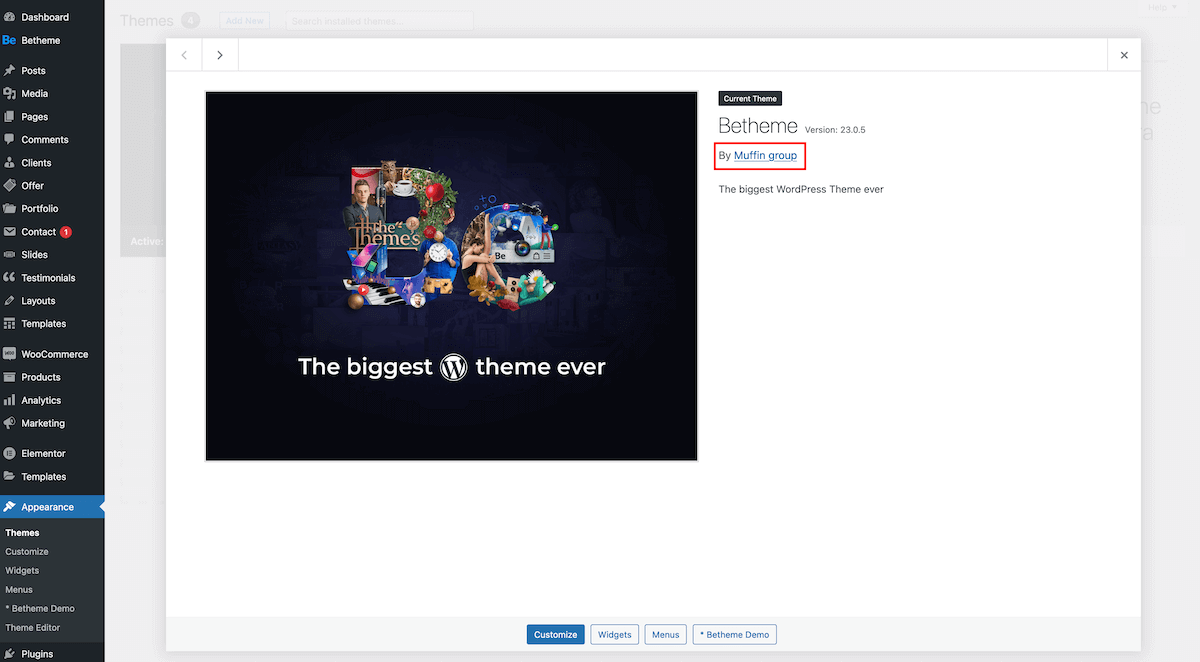Click the Media library icon
Screen dimensions: 1200x662
(9, 94)
